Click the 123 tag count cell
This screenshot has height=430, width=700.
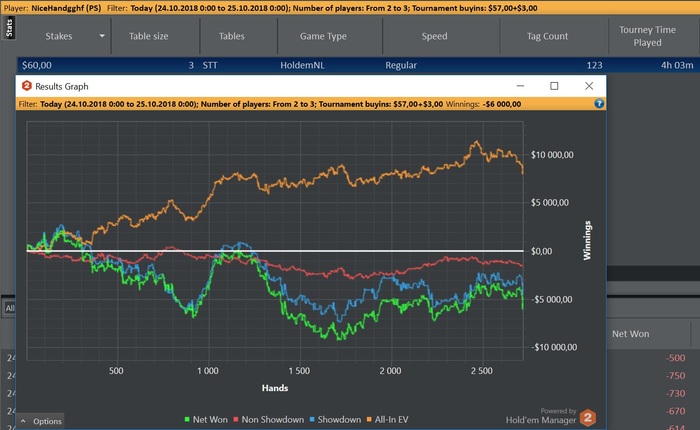click(594, 65)
